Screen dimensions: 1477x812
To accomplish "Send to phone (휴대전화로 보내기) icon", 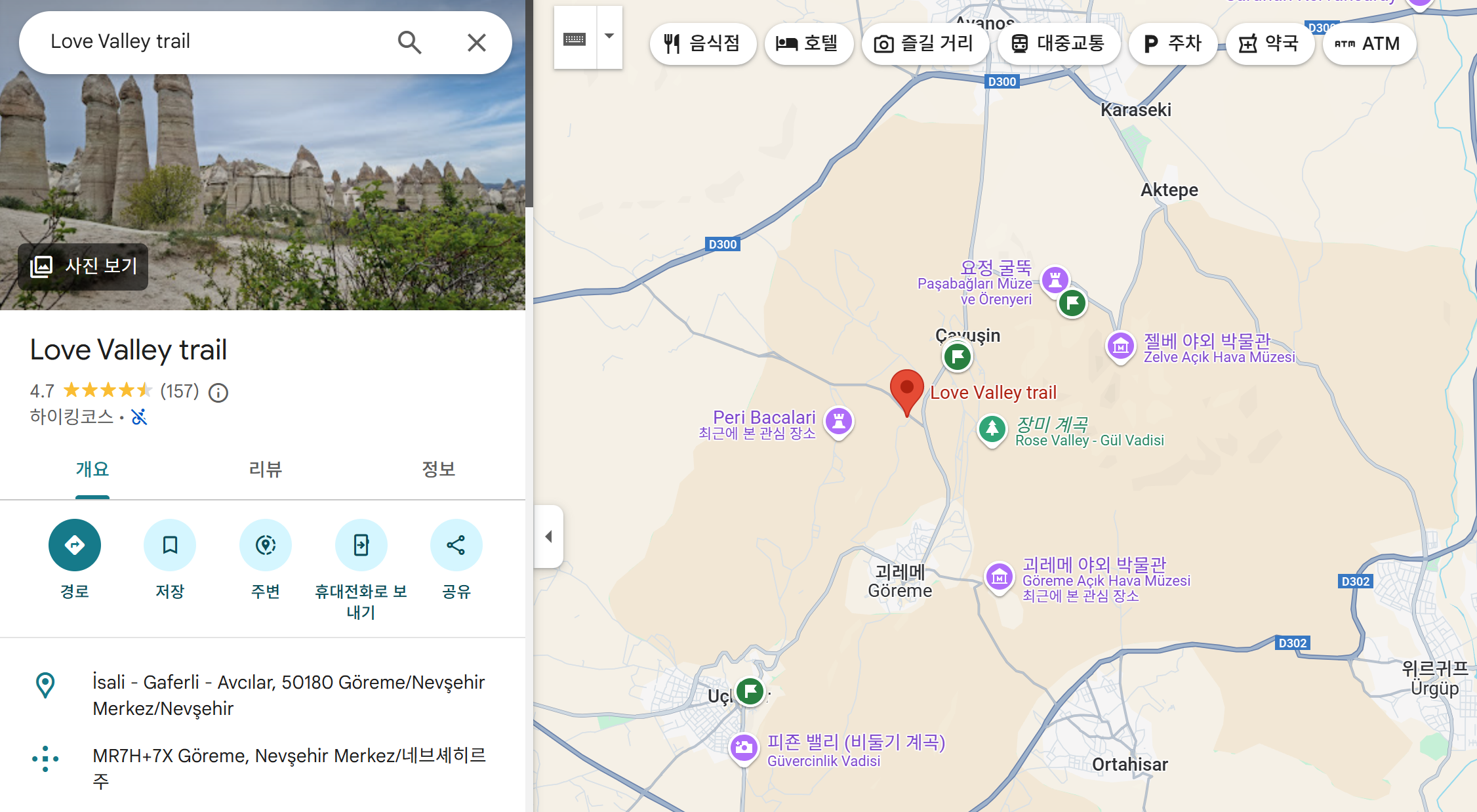I will [361, 545].
